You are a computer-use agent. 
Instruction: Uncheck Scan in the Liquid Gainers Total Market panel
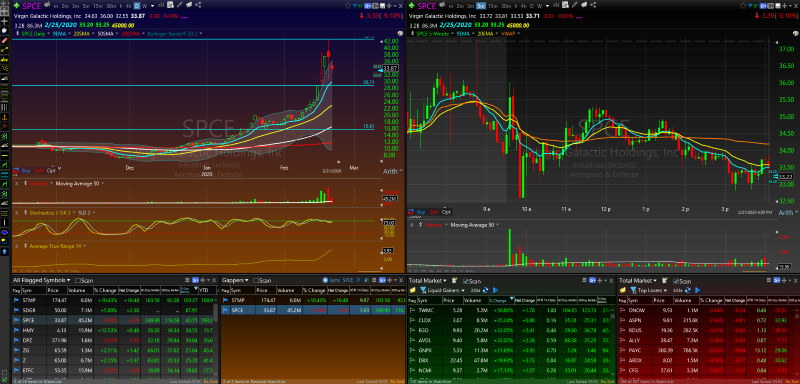click(x=466, y=281)
